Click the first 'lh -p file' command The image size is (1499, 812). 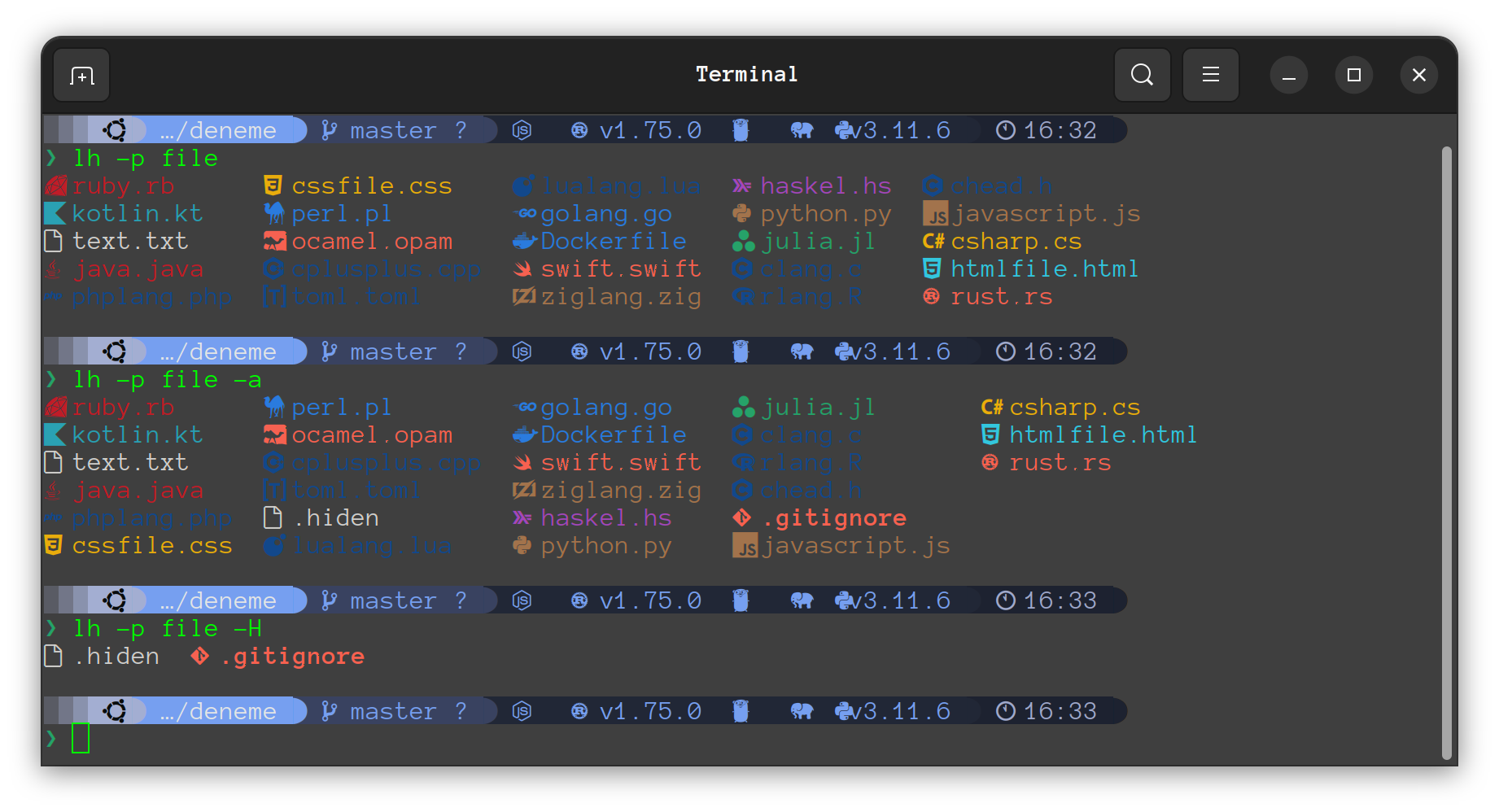146,159
